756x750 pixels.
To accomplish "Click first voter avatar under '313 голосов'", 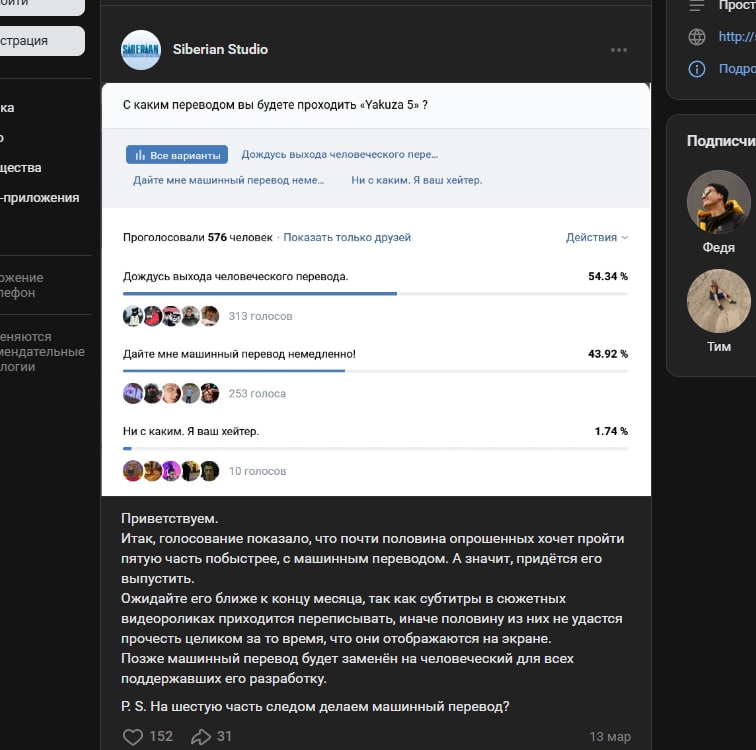I will click(133, 316).
